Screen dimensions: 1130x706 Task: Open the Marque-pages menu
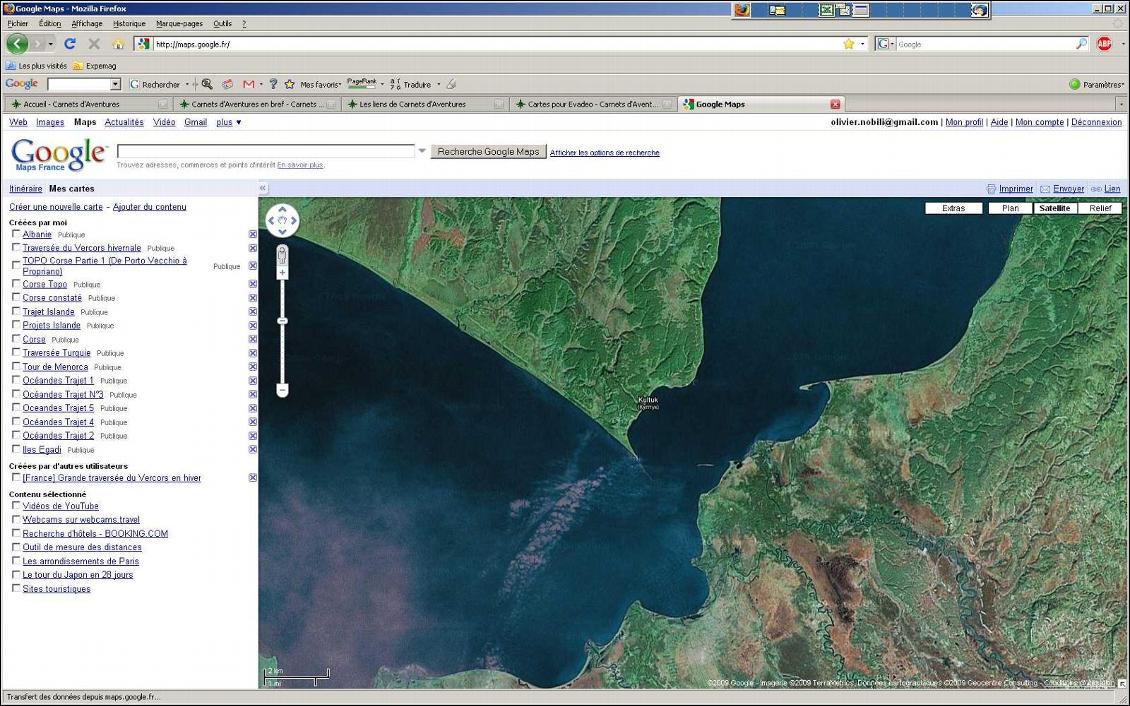(x=179, y=24)
